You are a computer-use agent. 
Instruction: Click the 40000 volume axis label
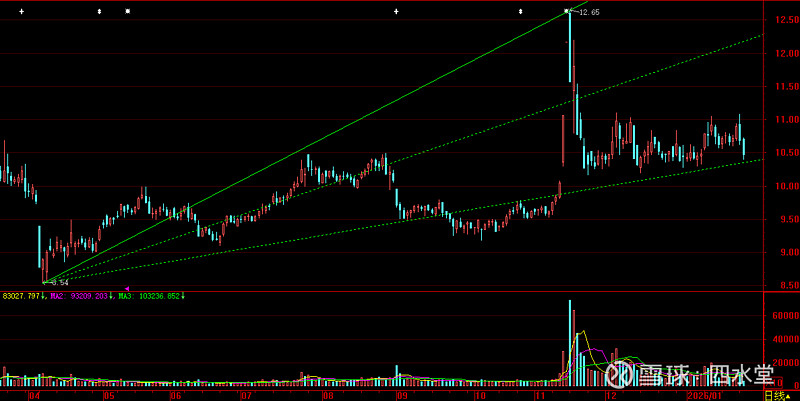(787, 339)
